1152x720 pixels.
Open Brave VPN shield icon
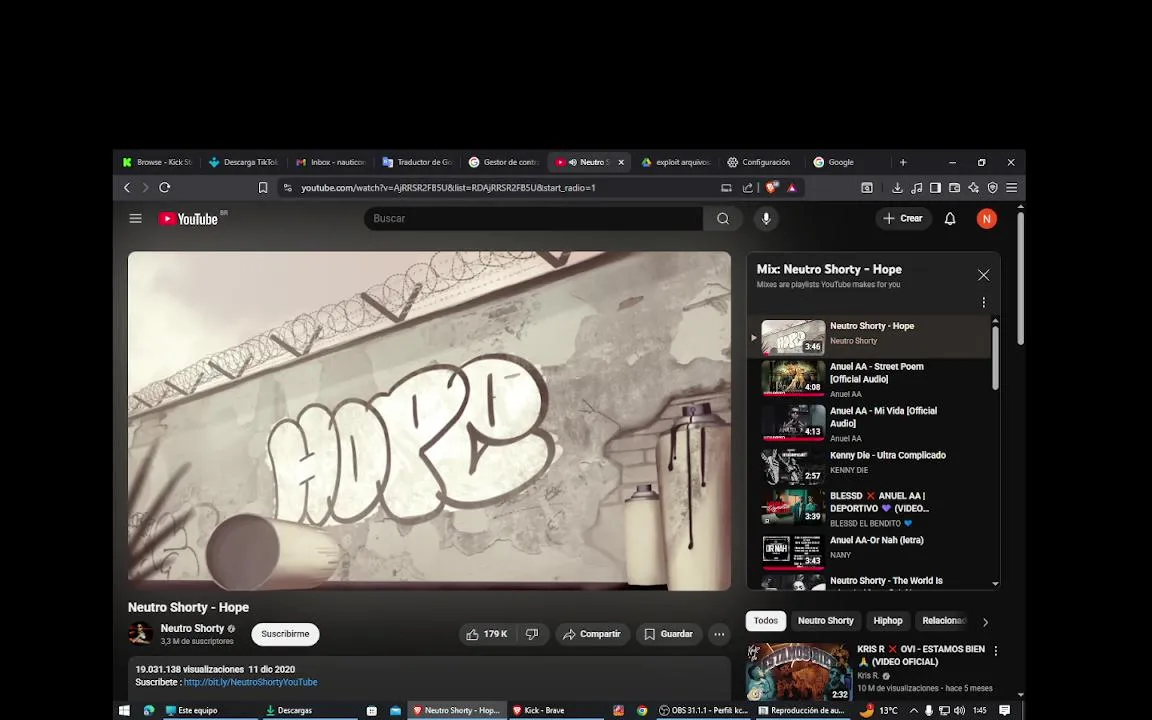point(993,188)
